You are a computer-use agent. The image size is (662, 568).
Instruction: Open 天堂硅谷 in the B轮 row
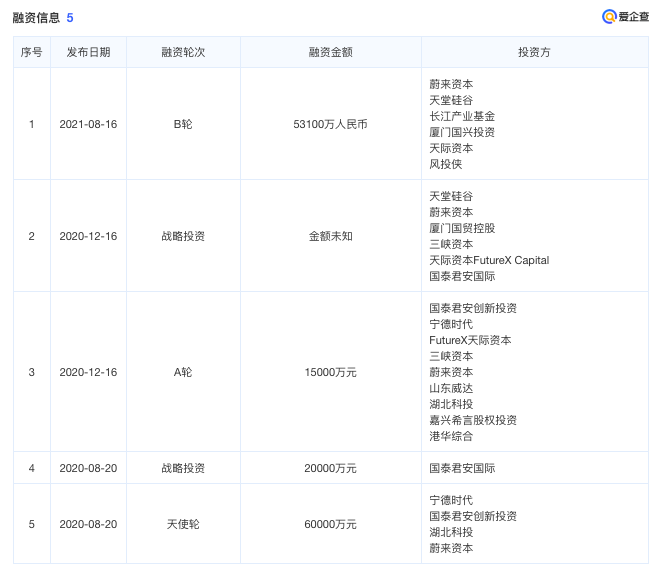click(x=451, y=101)
